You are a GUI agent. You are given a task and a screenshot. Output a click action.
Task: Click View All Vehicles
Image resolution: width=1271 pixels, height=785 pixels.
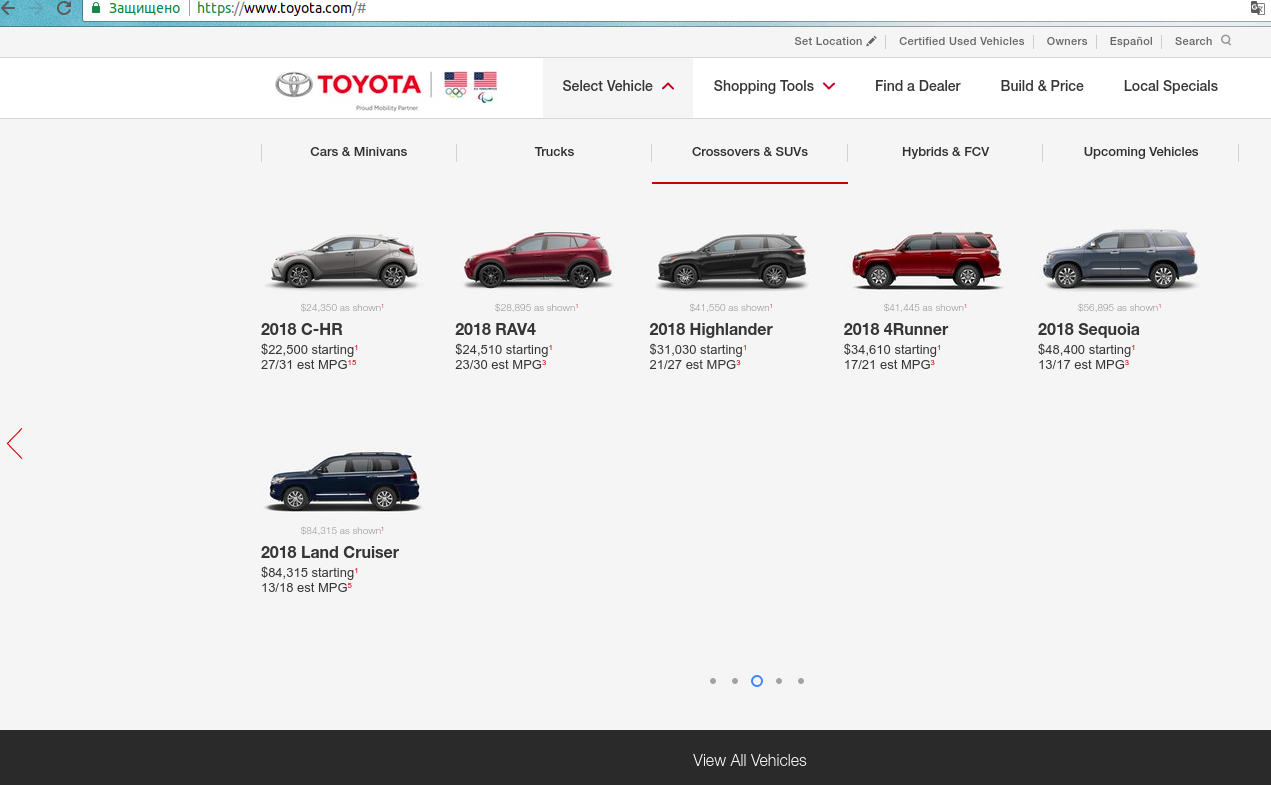coord(750,760)
